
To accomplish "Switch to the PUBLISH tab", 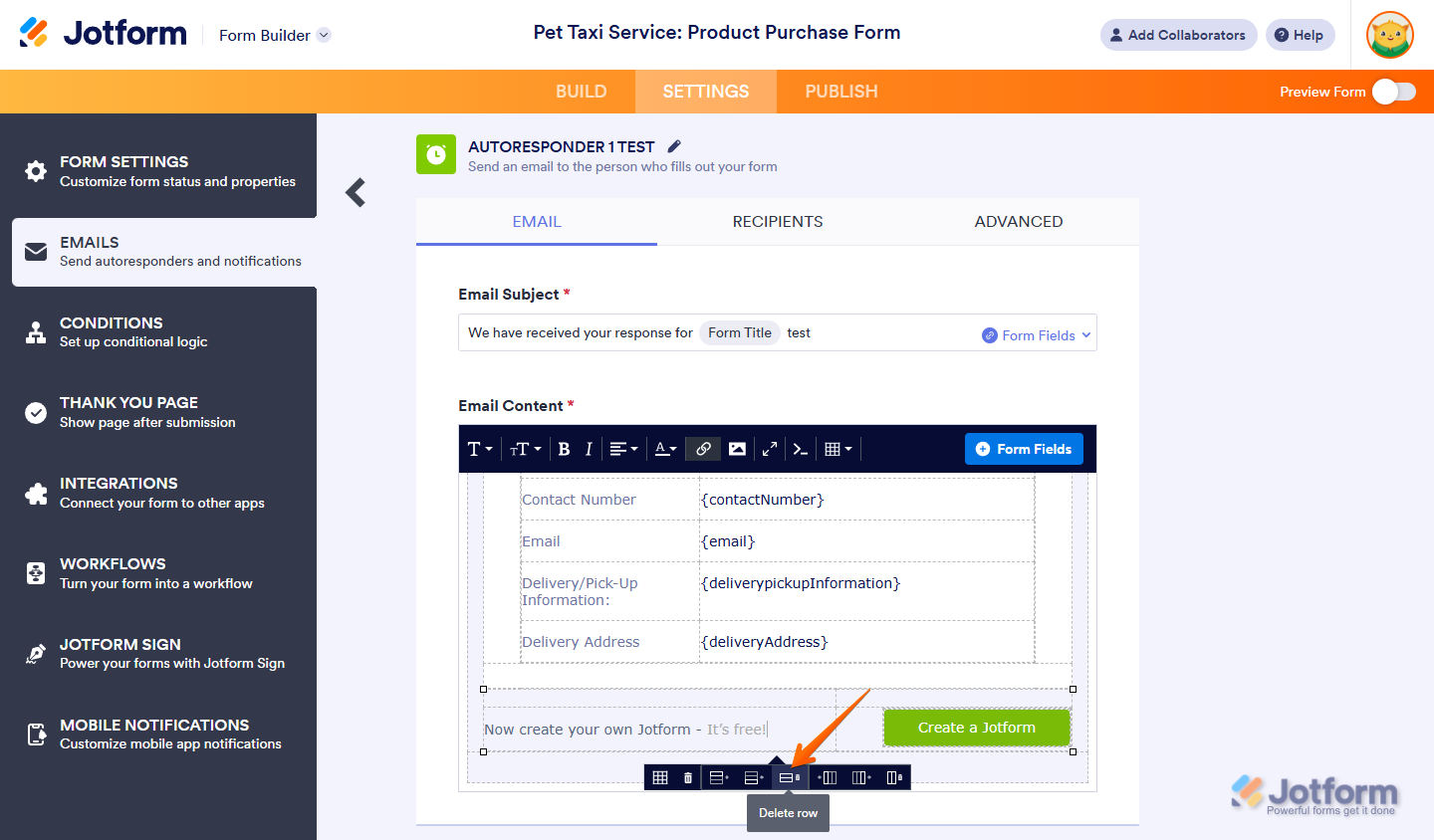I will pyautogui.click(x=841, y=92).
